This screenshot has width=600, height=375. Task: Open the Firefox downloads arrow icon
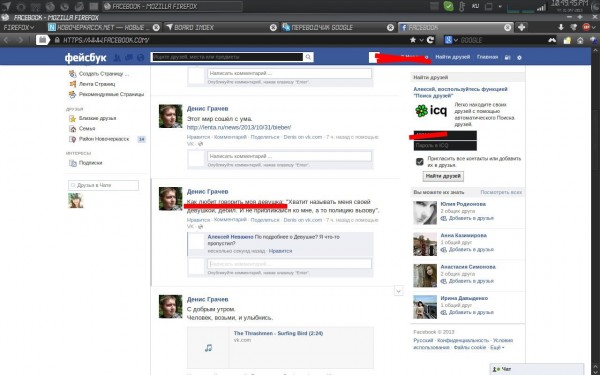561,27
